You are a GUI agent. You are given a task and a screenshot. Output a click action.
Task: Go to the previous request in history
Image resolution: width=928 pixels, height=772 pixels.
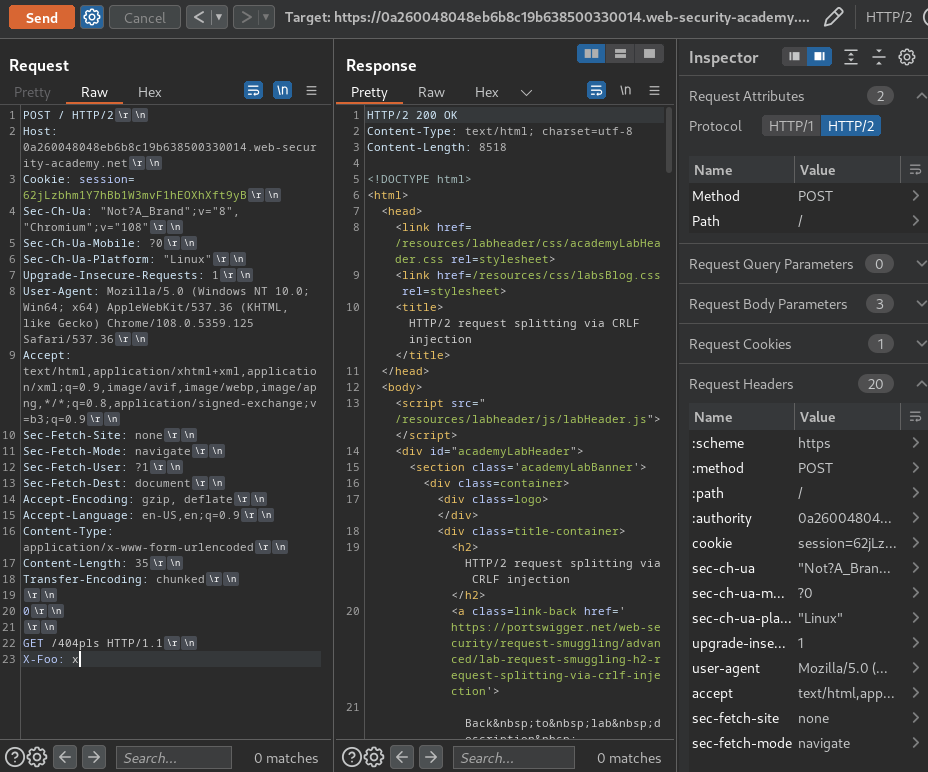click(199, 17)
